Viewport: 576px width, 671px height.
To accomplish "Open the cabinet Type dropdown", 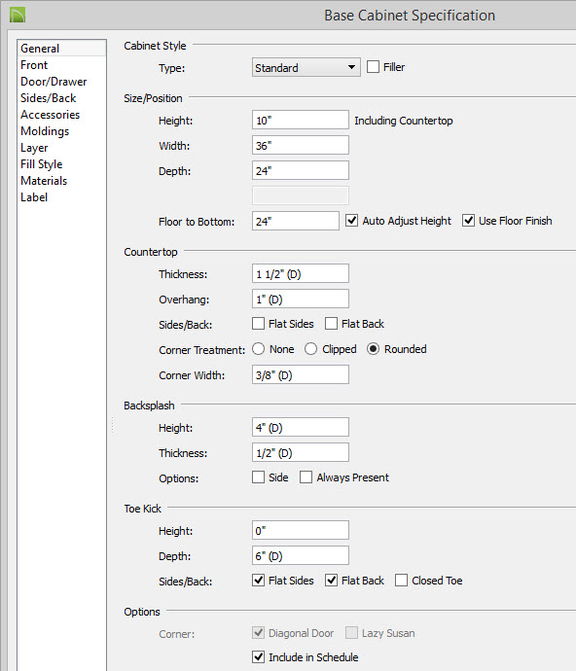I will [x=306, y=68].
